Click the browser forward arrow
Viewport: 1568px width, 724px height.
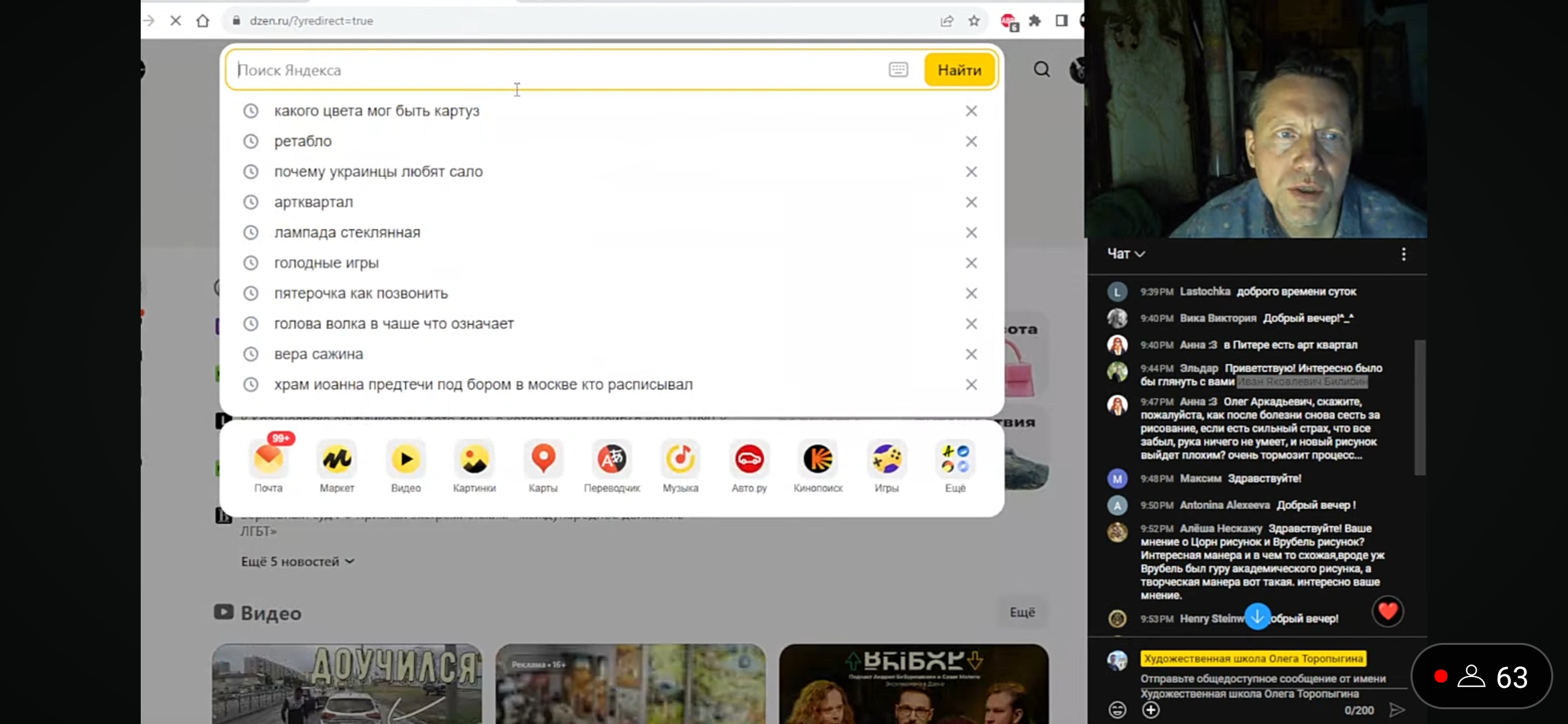[149, 21]
